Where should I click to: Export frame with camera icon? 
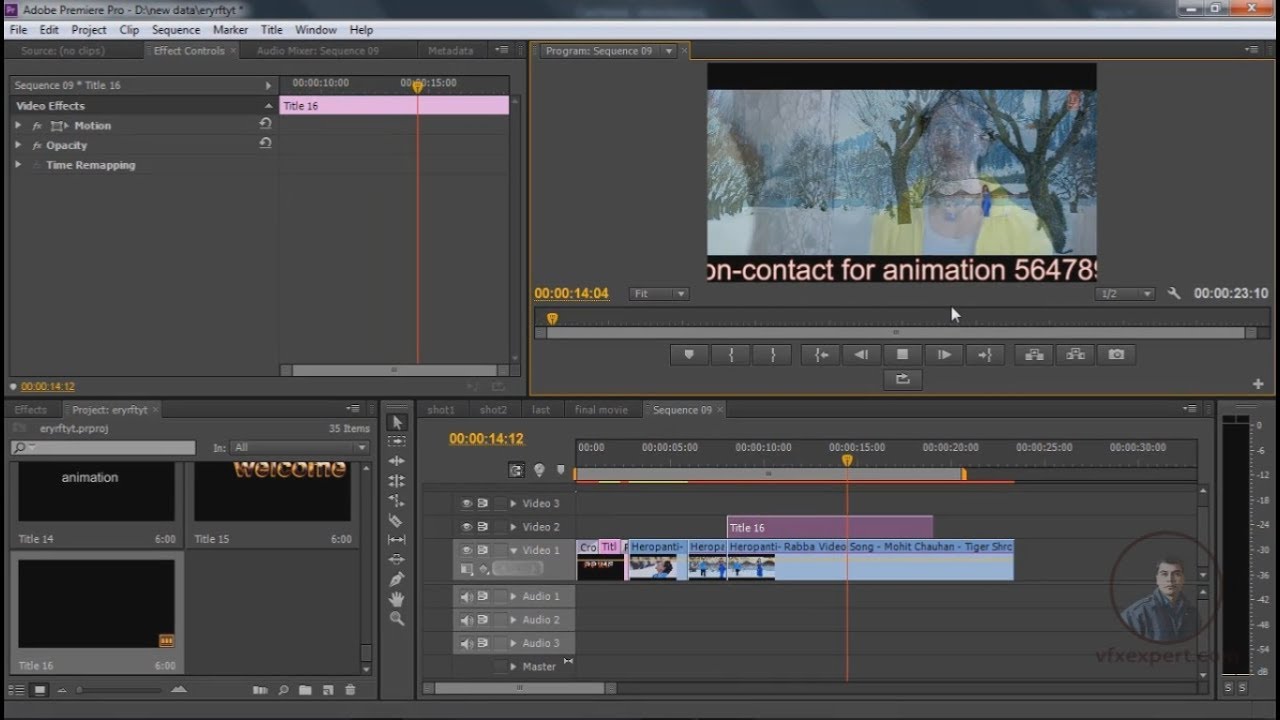point(1116,354)
